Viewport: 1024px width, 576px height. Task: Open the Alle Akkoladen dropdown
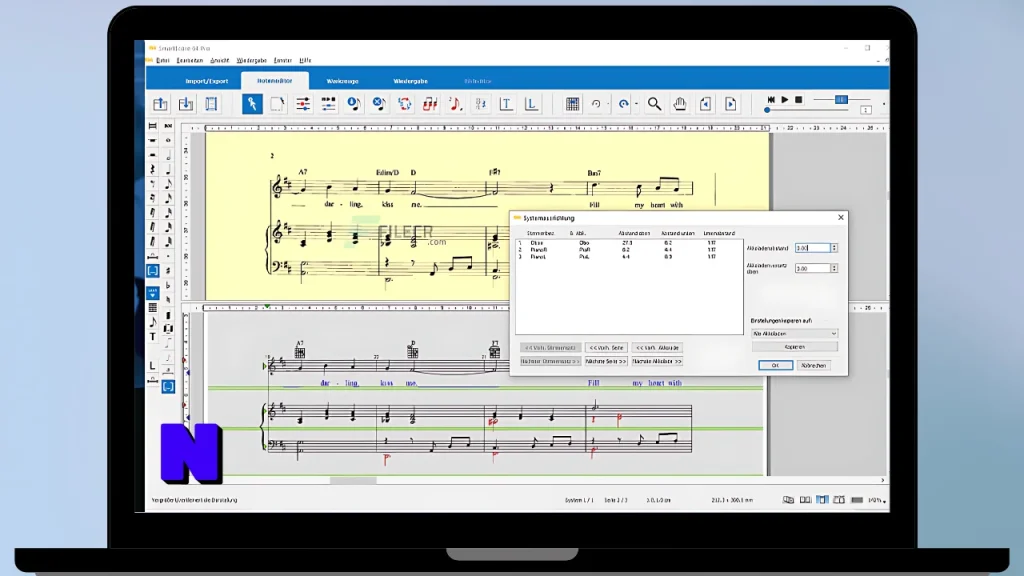(794, 334)
